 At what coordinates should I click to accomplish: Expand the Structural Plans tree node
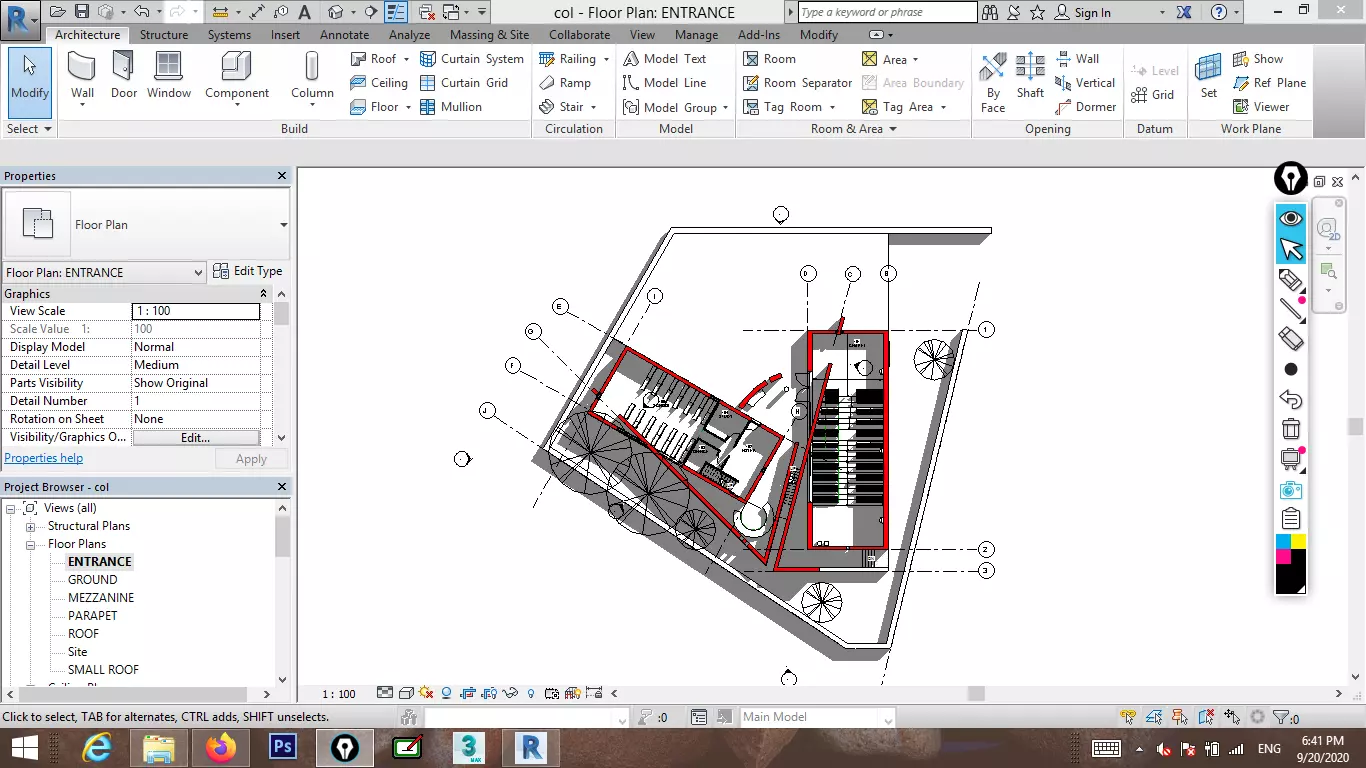click(30, 527)
